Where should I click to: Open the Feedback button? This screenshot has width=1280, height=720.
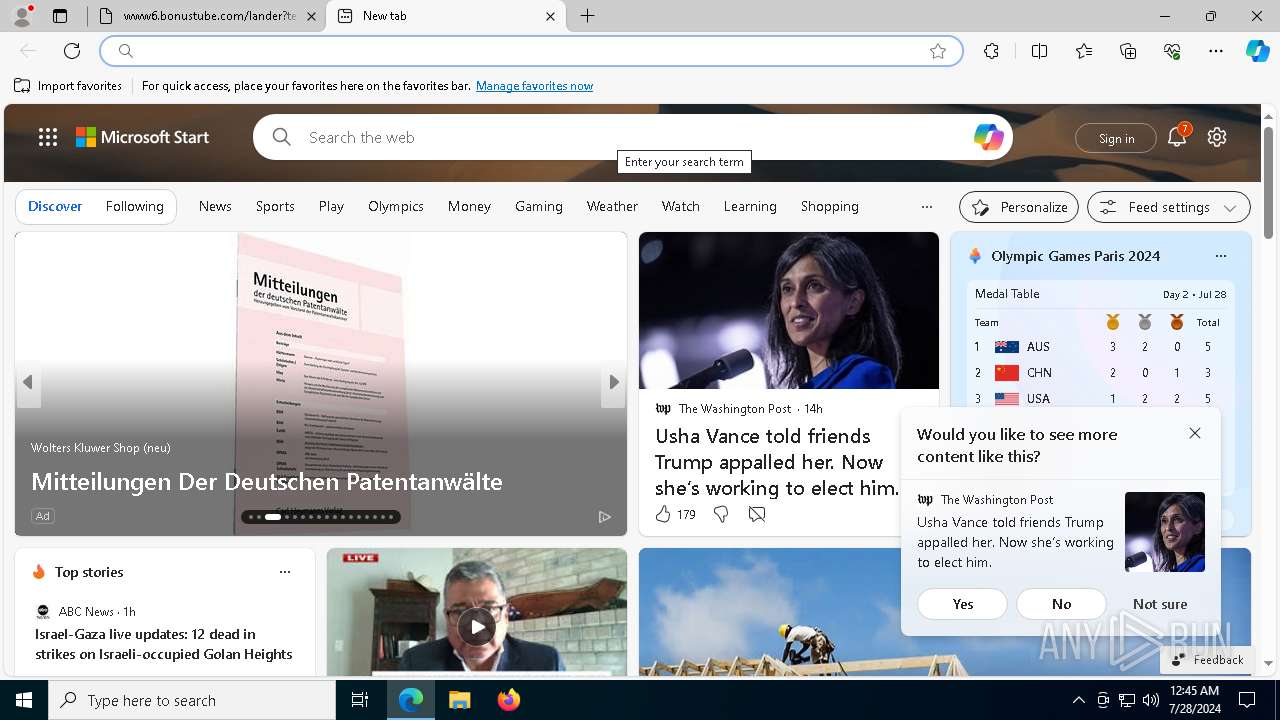pyautogui.click(x=1207, y=660)
